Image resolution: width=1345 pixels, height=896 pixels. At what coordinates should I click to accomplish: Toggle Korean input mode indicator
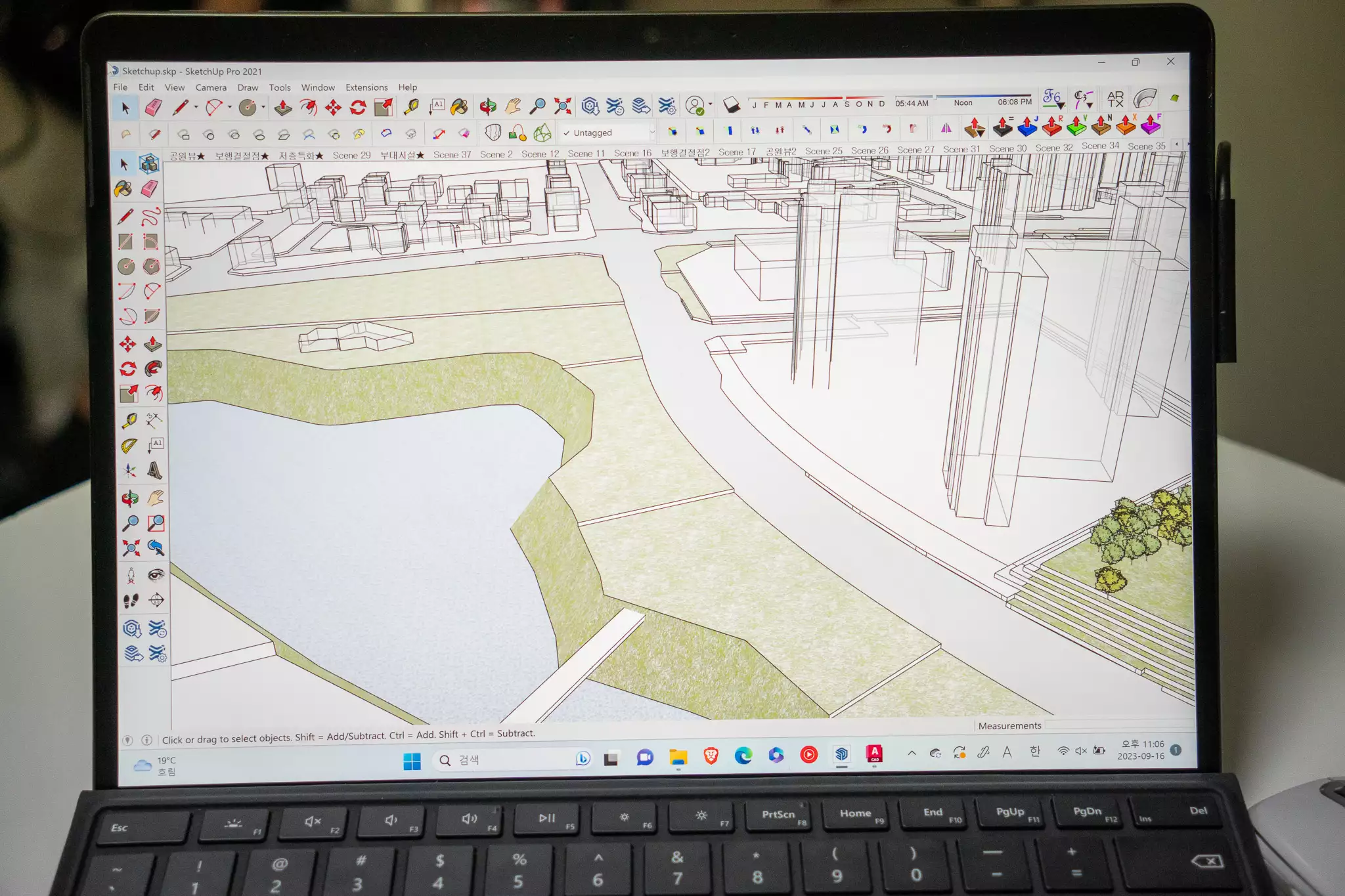[1035, 752]
